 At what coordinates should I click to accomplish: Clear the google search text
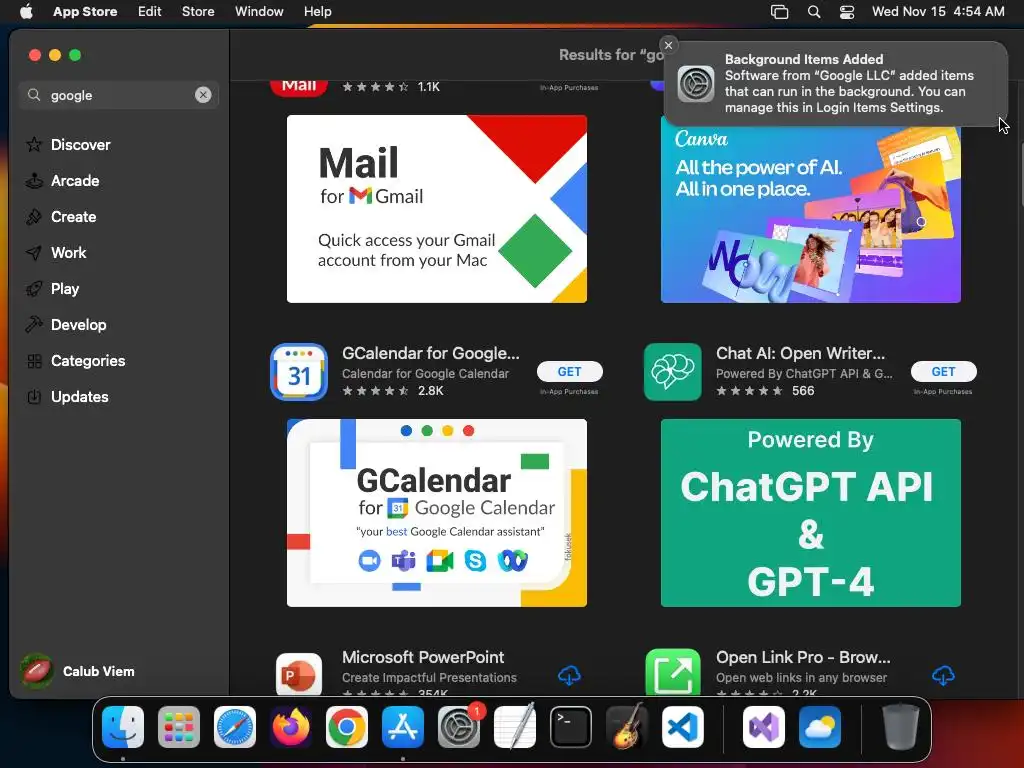[203, 95]
